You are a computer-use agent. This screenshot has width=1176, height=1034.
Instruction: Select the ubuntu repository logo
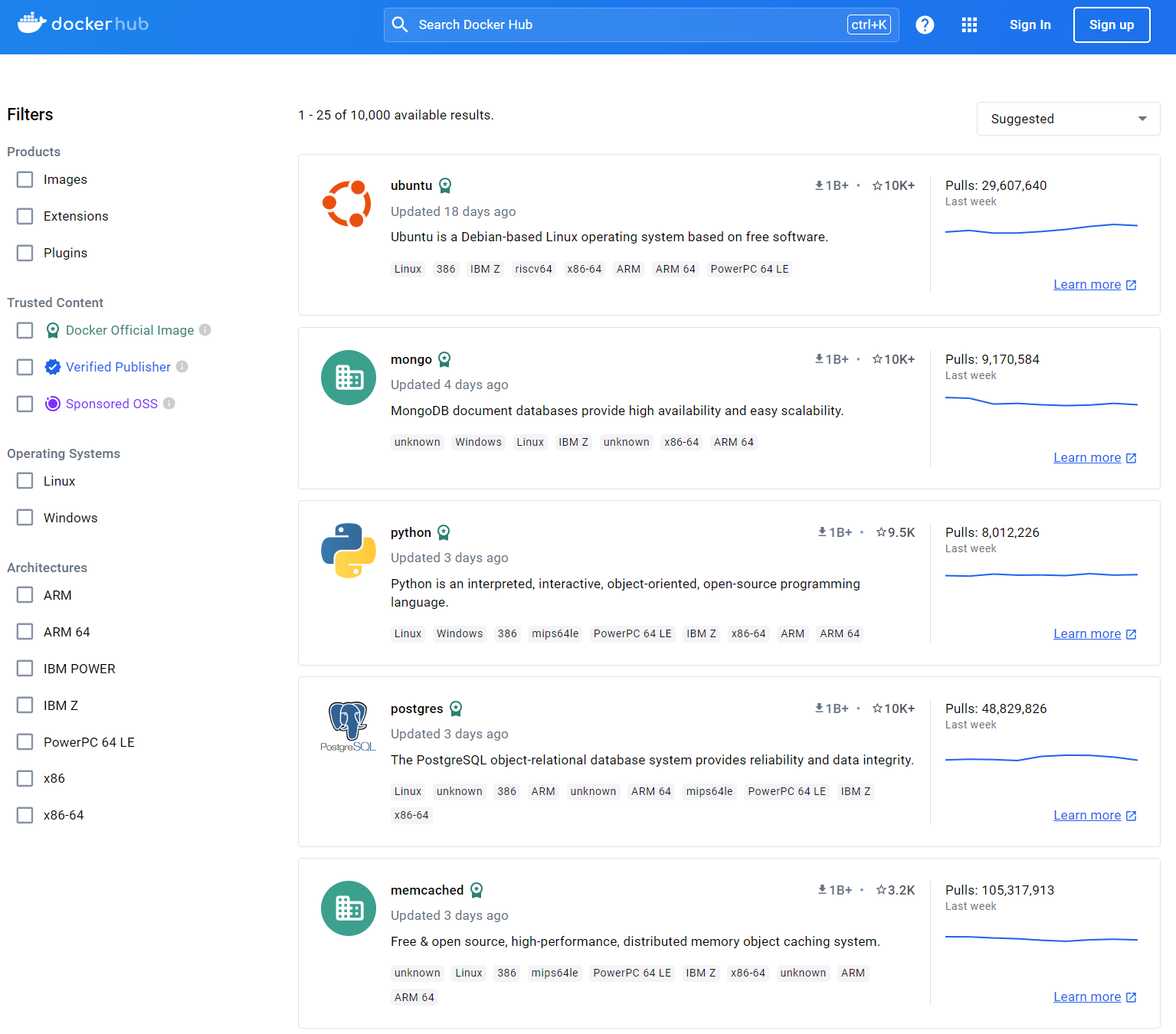point(347,203)
